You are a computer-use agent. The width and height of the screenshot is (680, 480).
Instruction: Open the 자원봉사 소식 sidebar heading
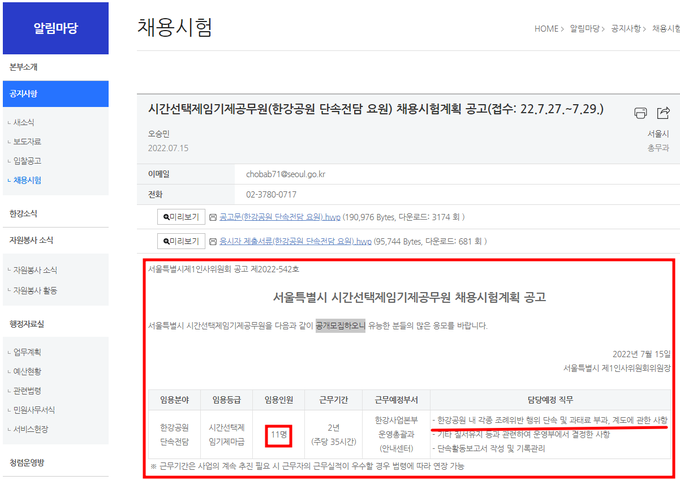pyautogui.click(x=31, y=240)
